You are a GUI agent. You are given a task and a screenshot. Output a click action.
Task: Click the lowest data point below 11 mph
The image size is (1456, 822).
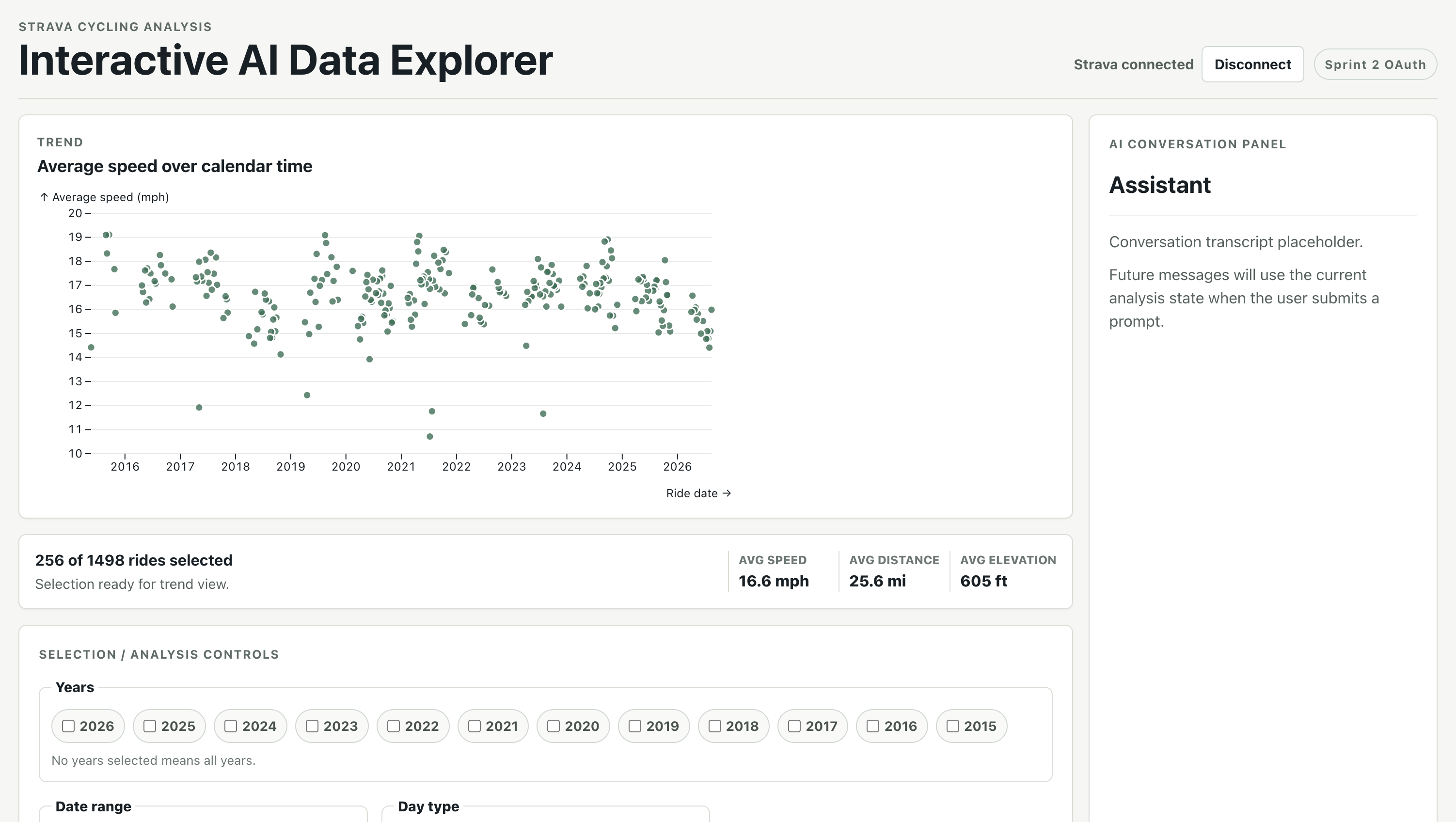[429, 436]
